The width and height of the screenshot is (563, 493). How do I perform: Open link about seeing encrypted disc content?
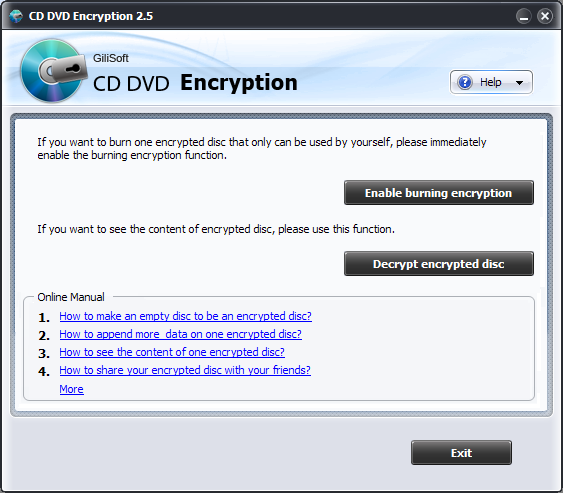click(172, 352)
